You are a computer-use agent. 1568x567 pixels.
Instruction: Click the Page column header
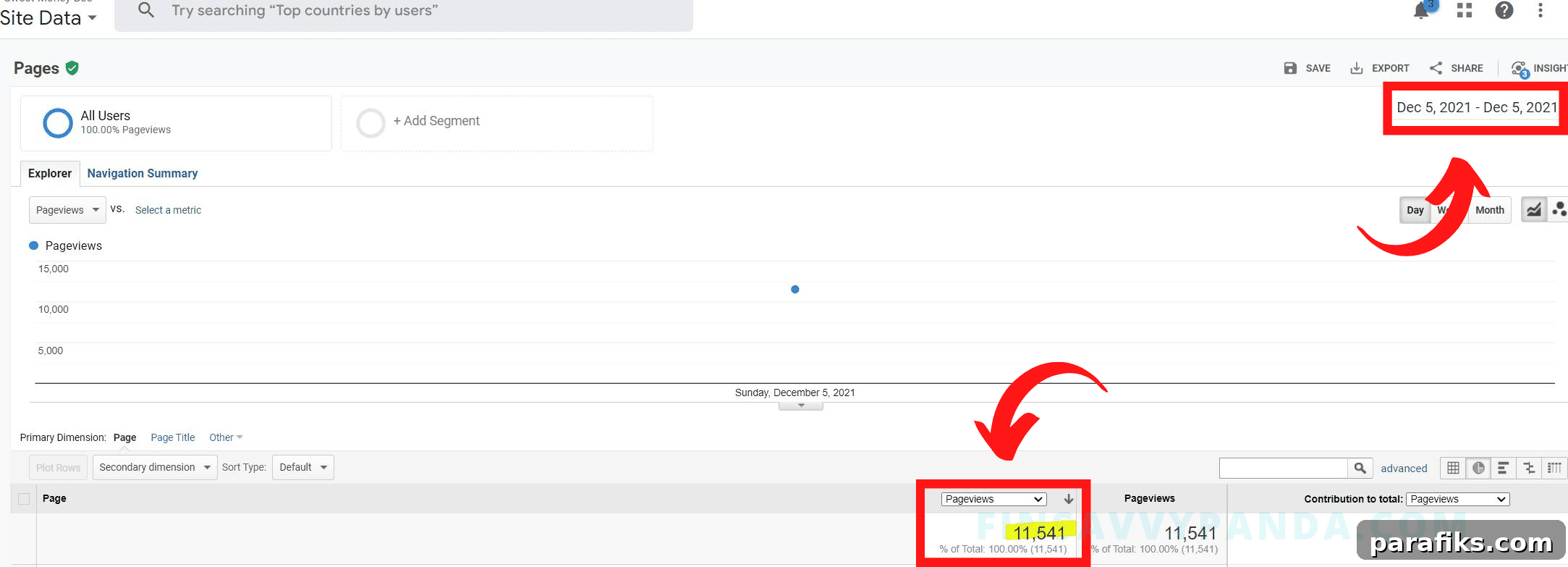[54, 498]
